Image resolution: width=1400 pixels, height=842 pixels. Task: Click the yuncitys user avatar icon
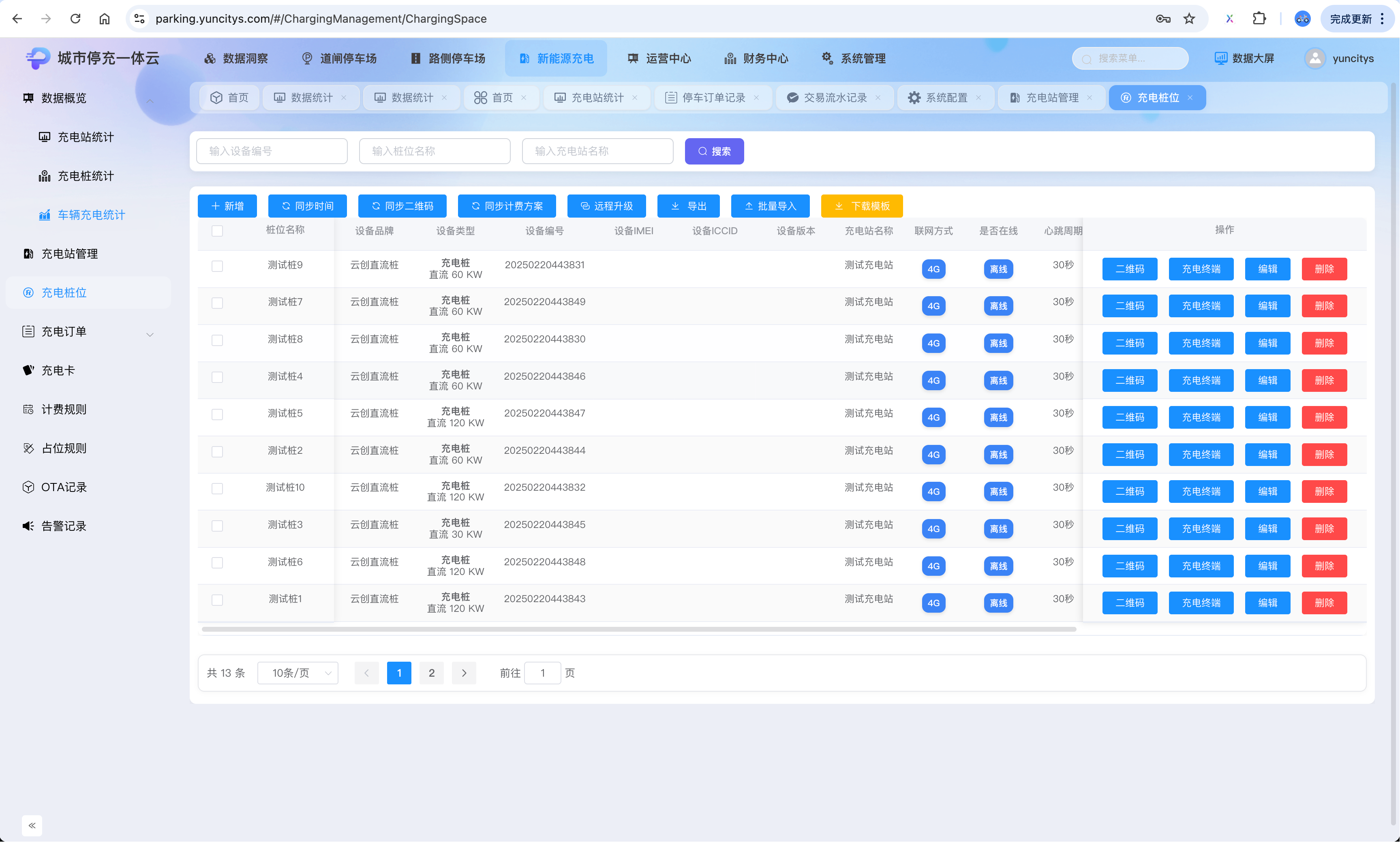(1314, 58)
